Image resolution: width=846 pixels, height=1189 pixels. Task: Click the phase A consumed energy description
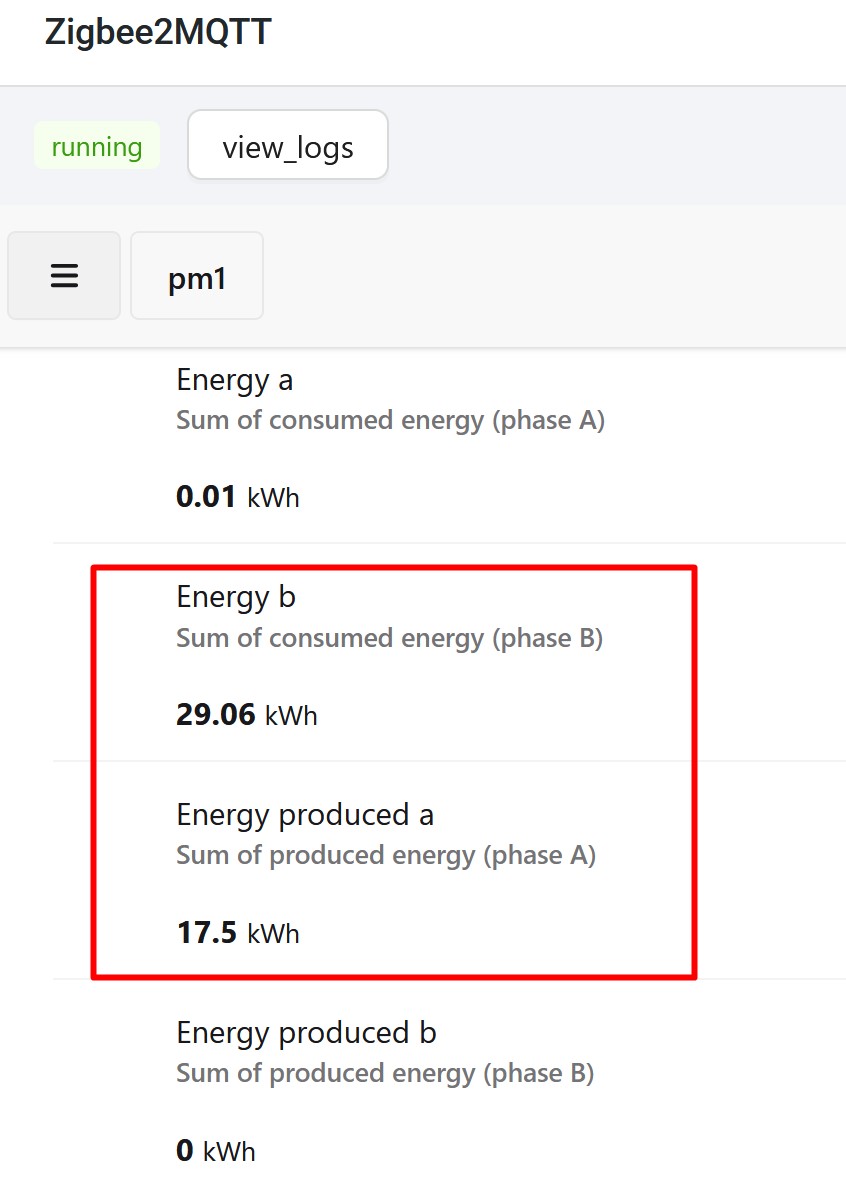coord(390,421)
